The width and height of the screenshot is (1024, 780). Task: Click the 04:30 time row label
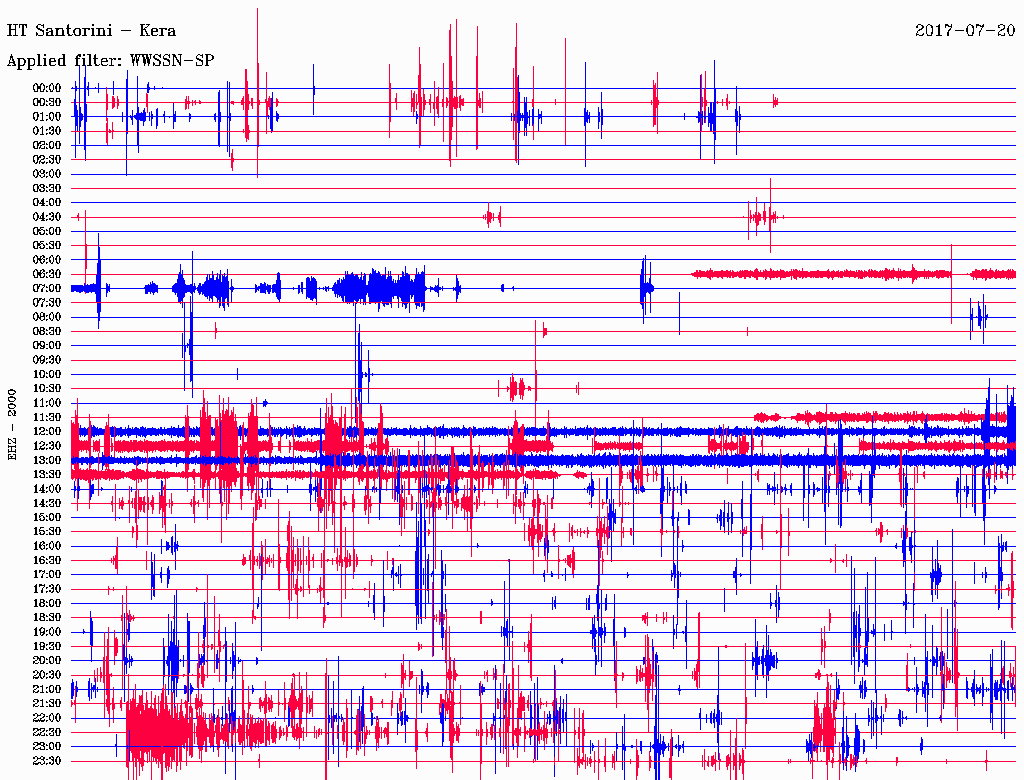(47, 217)
